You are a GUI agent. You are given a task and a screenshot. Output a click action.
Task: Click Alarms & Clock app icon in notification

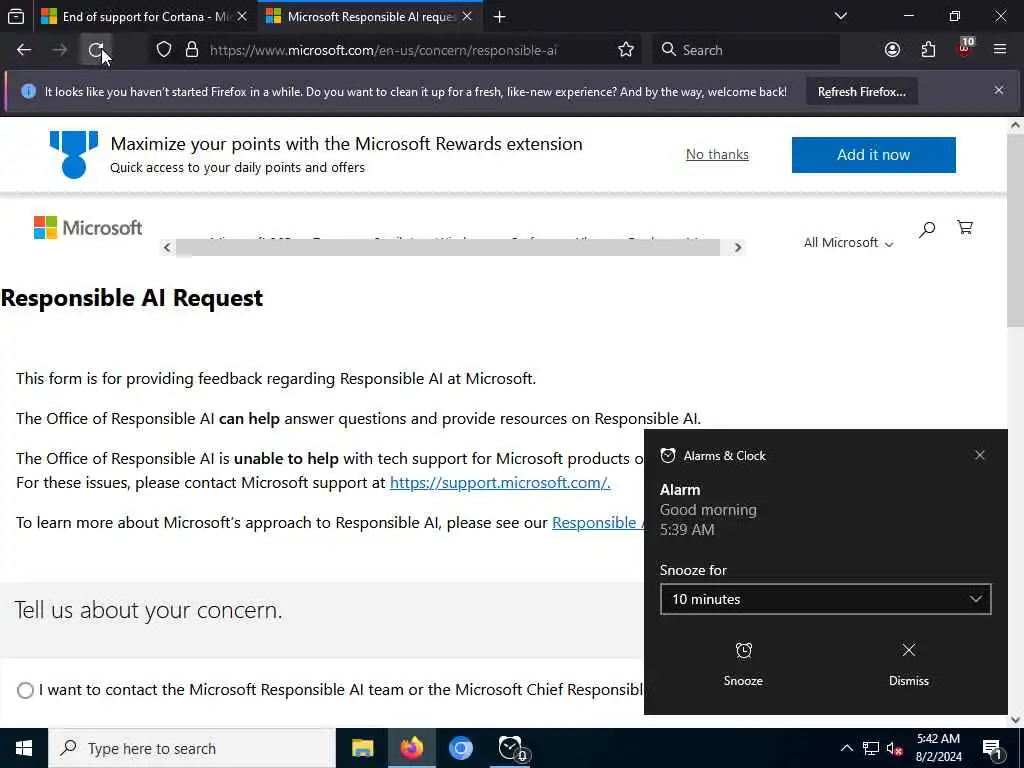[x=667, y=455]
